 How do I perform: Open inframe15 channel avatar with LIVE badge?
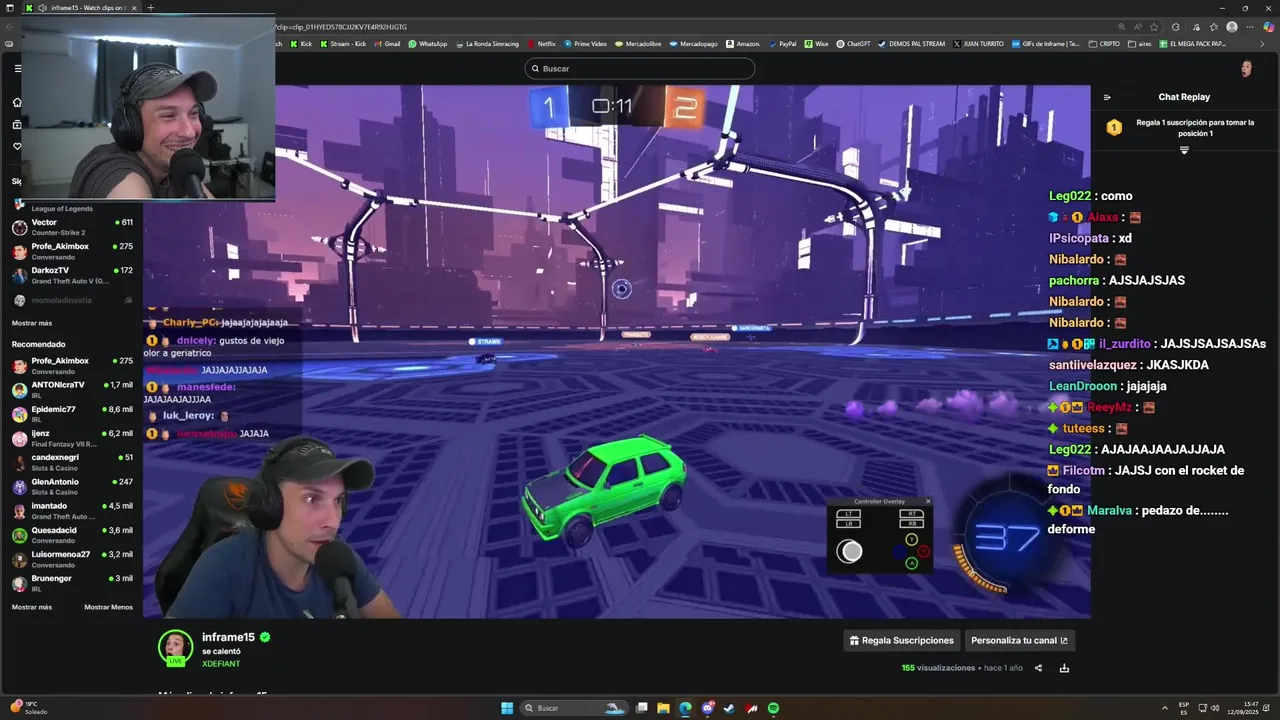[175, 648]
